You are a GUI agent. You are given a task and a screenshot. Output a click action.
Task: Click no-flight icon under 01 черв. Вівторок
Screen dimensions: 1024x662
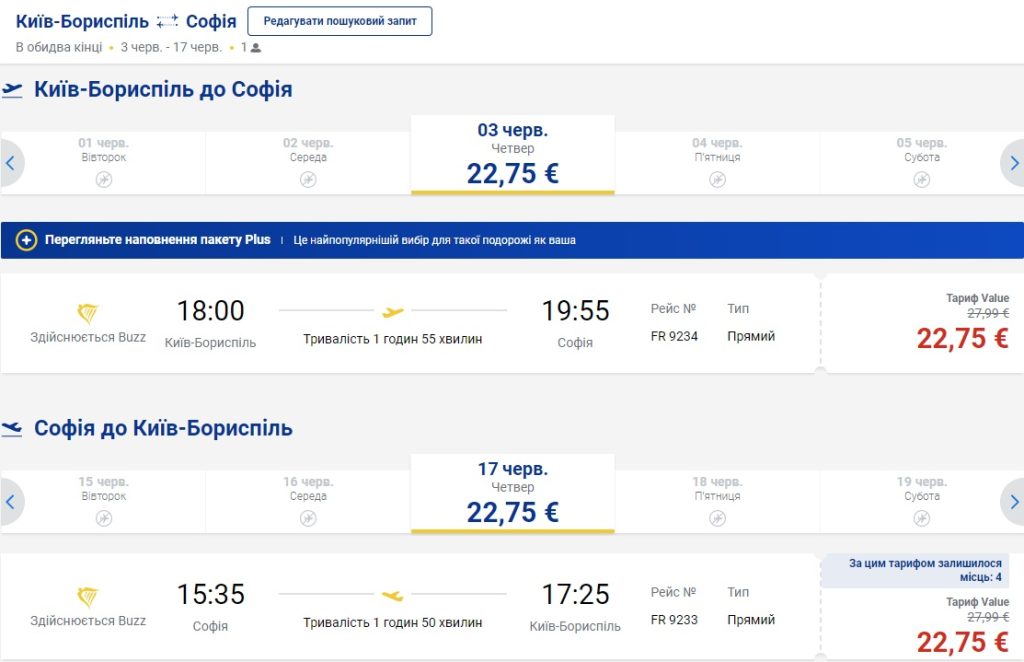pyautogui.click(x=104, y=179)
